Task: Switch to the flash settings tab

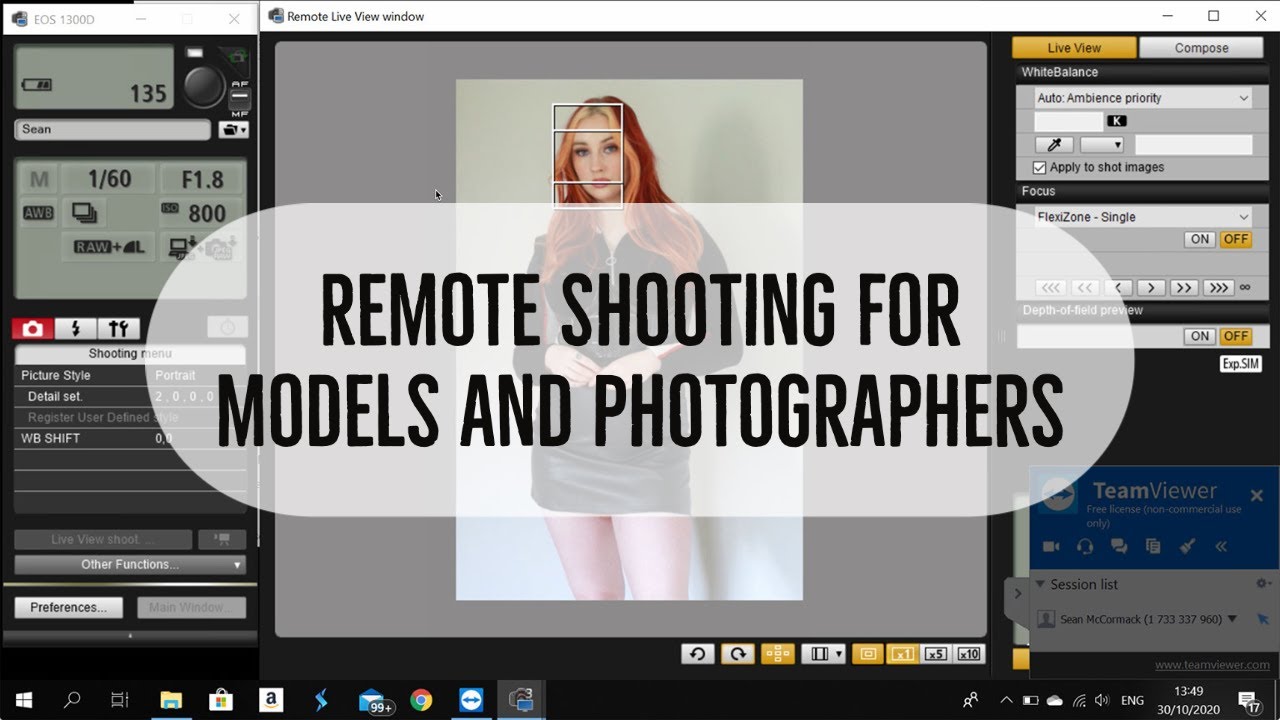Action: point(75,328)
